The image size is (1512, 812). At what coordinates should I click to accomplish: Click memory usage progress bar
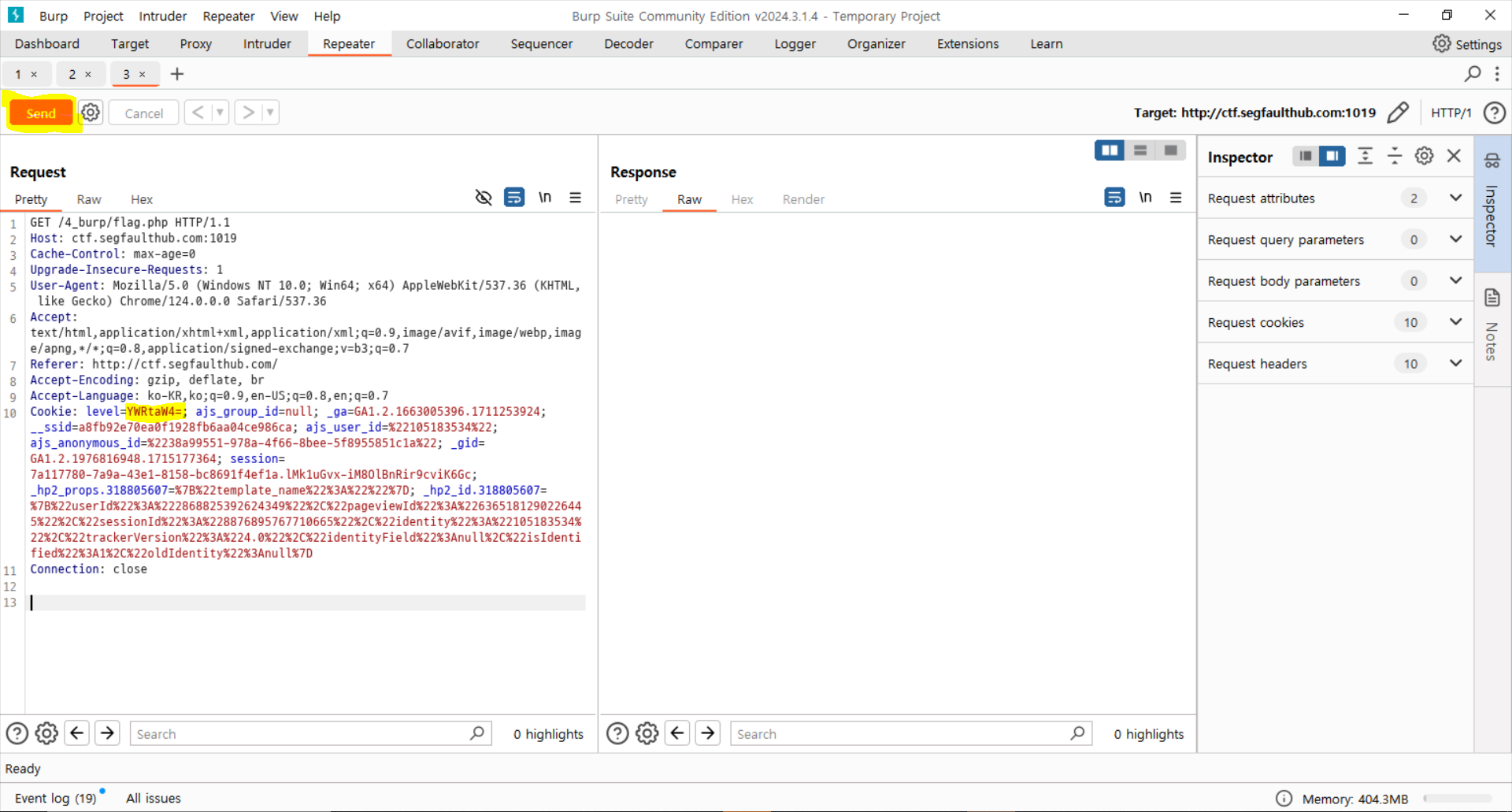(1457, 799)
